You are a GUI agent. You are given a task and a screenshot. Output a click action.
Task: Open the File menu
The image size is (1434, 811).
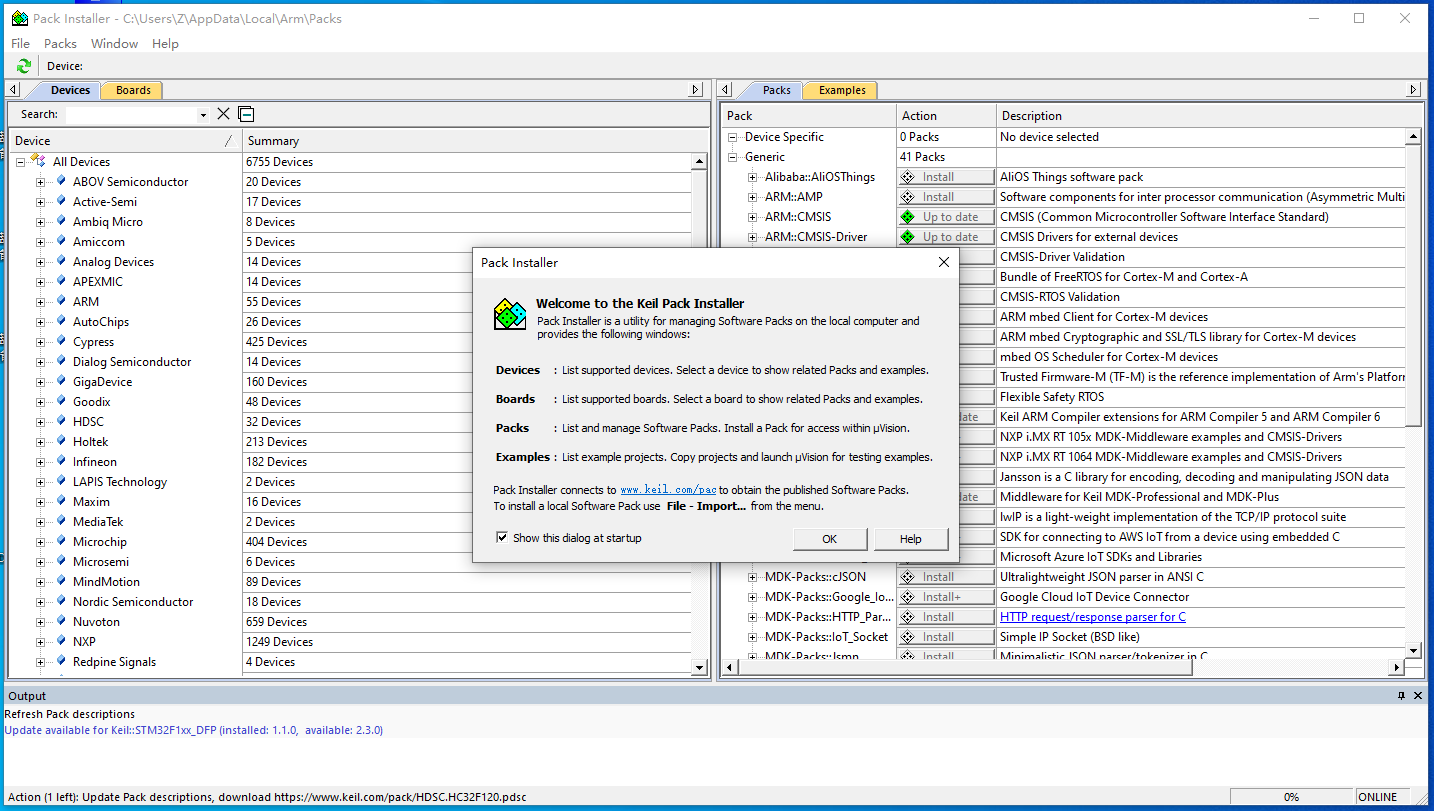point(20,43)
